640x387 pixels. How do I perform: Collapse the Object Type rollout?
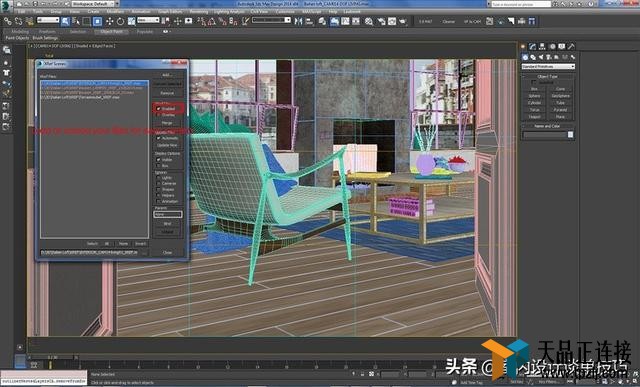click(x=548, y=76)
